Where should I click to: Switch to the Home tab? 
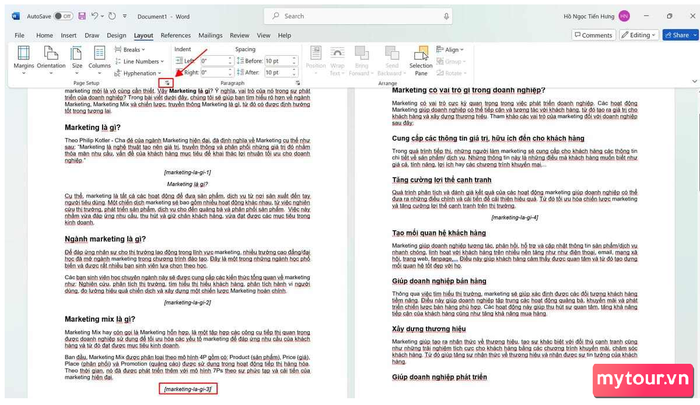tap(44, 35)
